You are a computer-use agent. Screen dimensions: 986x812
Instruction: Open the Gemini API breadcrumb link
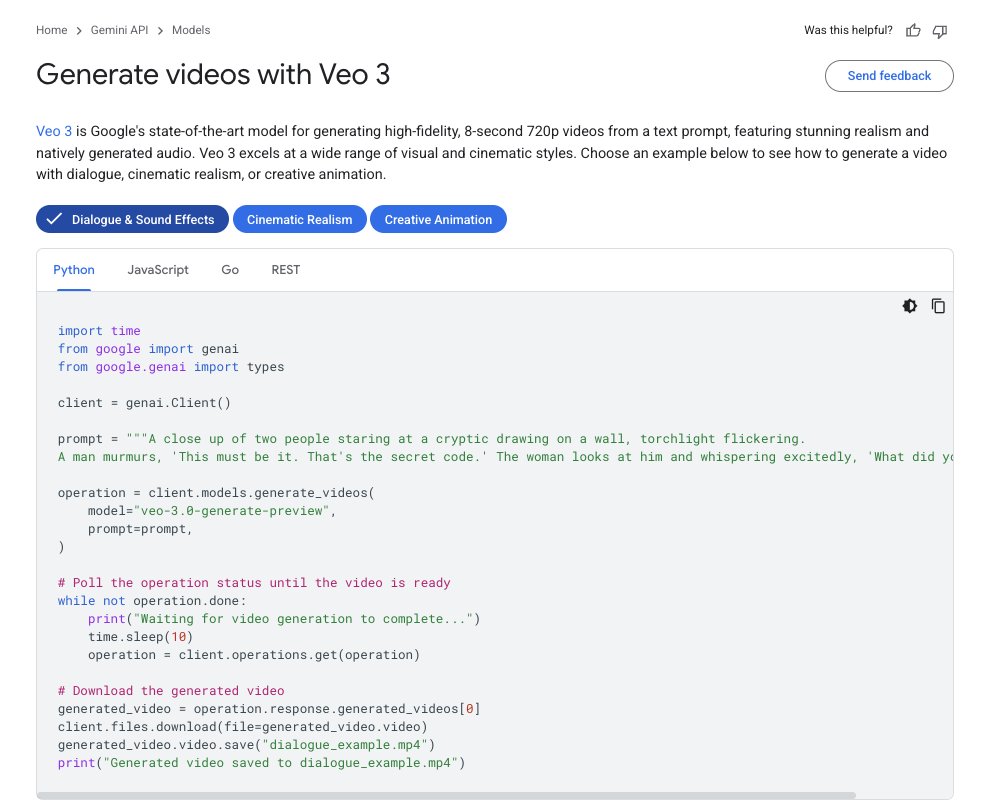[119, 30]
